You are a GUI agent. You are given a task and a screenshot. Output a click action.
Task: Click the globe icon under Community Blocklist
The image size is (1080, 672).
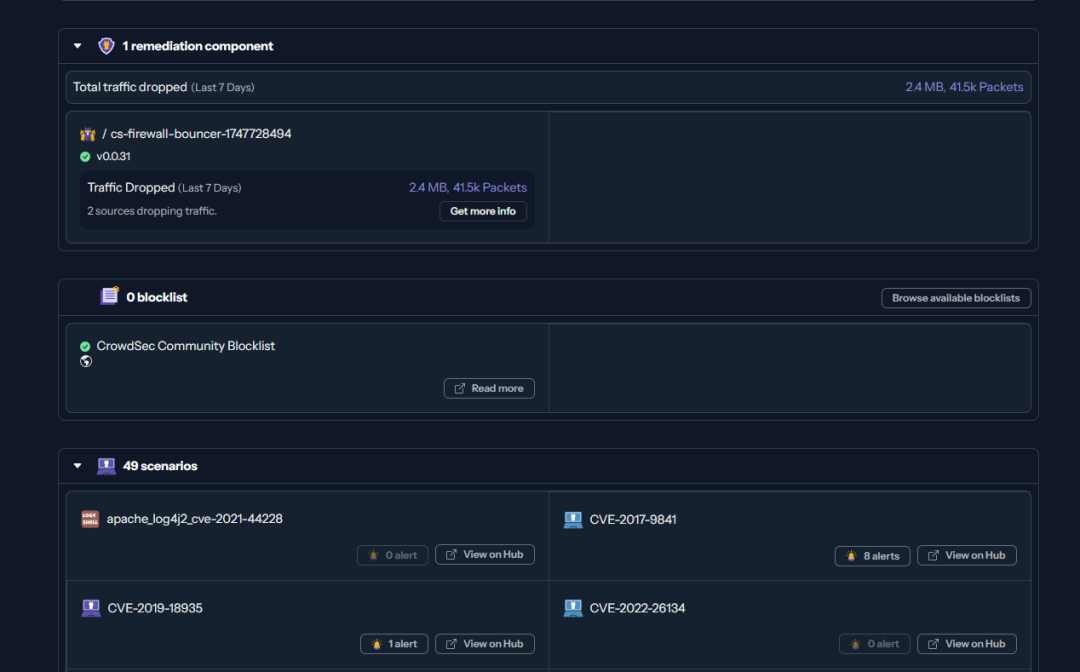[86, 361]
